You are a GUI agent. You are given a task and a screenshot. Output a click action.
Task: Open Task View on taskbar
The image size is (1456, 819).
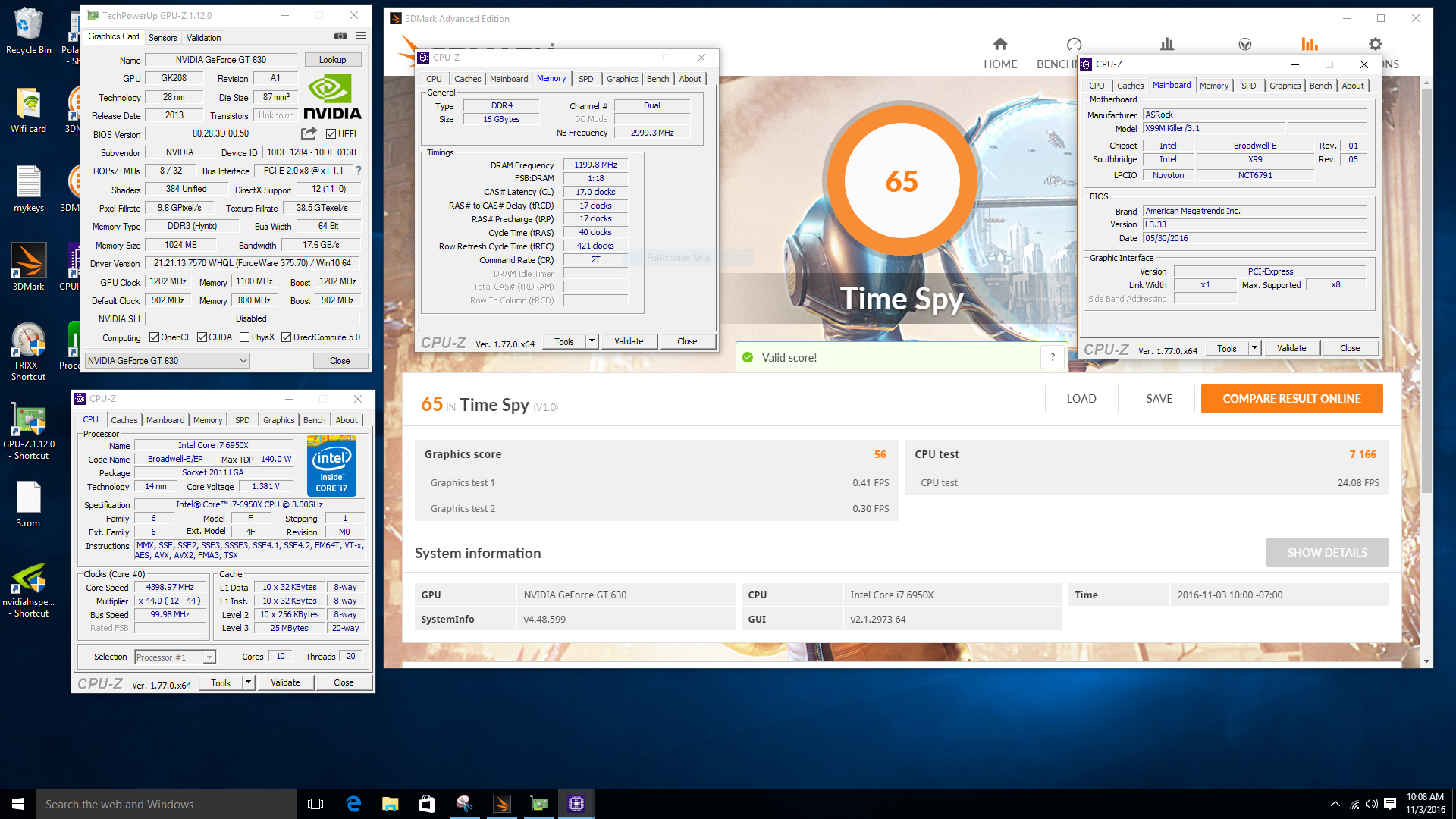(315, 804)
